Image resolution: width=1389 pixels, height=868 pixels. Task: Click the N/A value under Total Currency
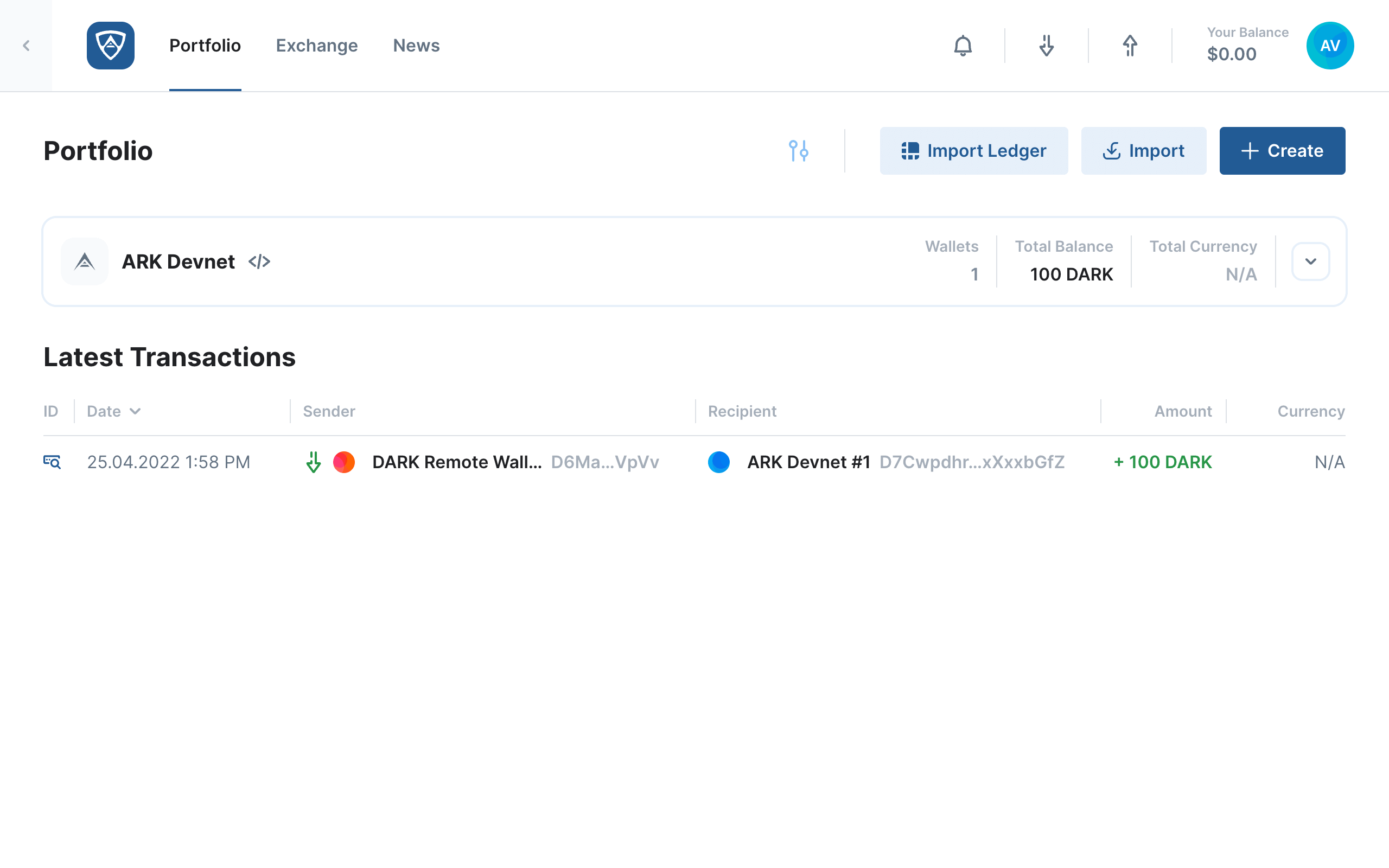(x=1241, y=275)
